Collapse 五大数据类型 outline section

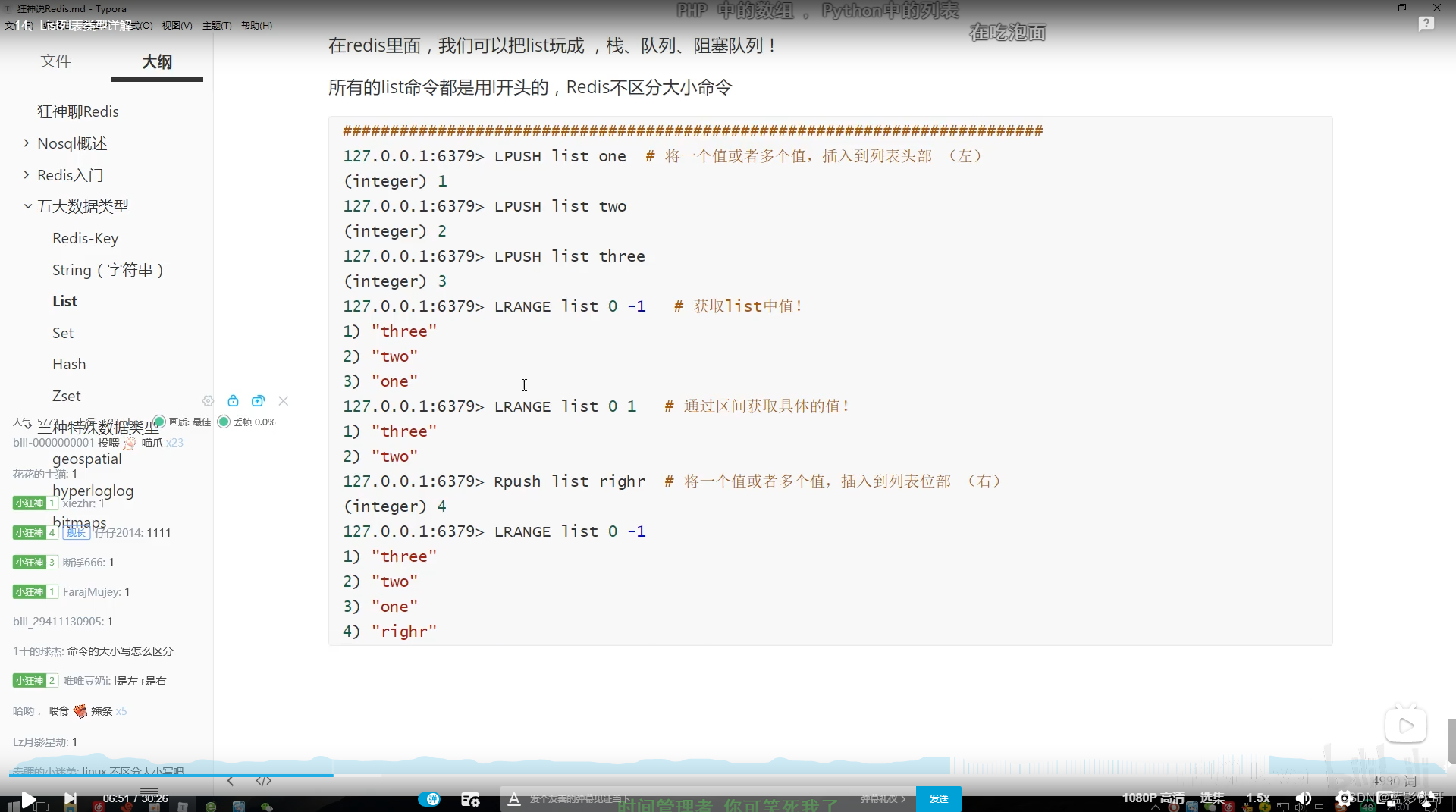pyautogui.click(x=27, y=206)
